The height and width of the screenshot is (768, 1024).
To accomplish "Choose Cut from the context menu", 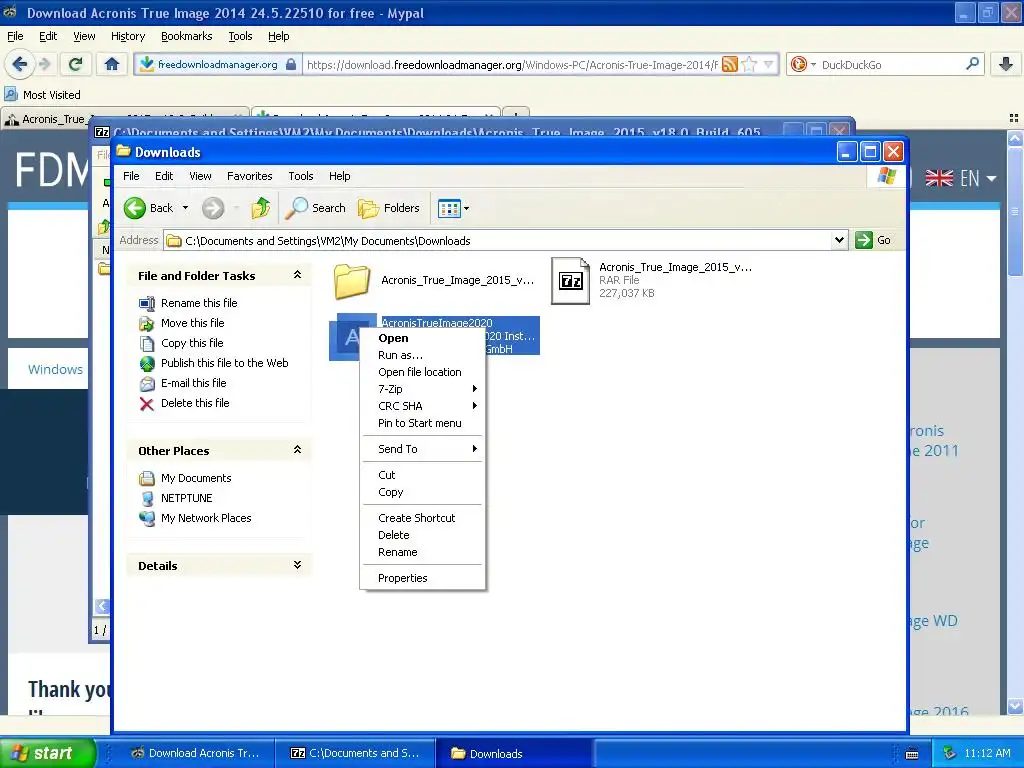I will pos(422,475).
